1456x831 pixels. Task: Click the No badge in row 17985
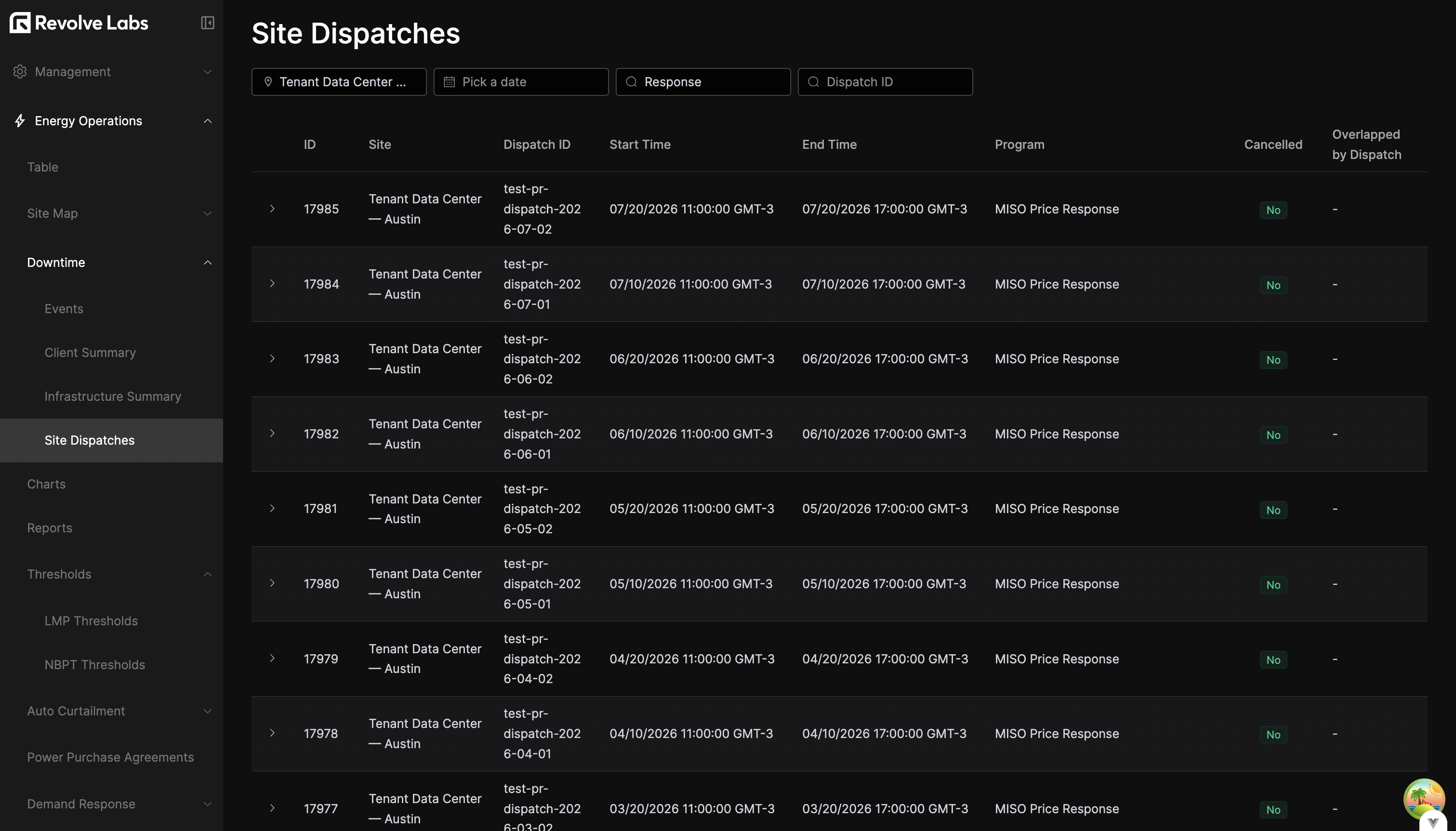1273,210
